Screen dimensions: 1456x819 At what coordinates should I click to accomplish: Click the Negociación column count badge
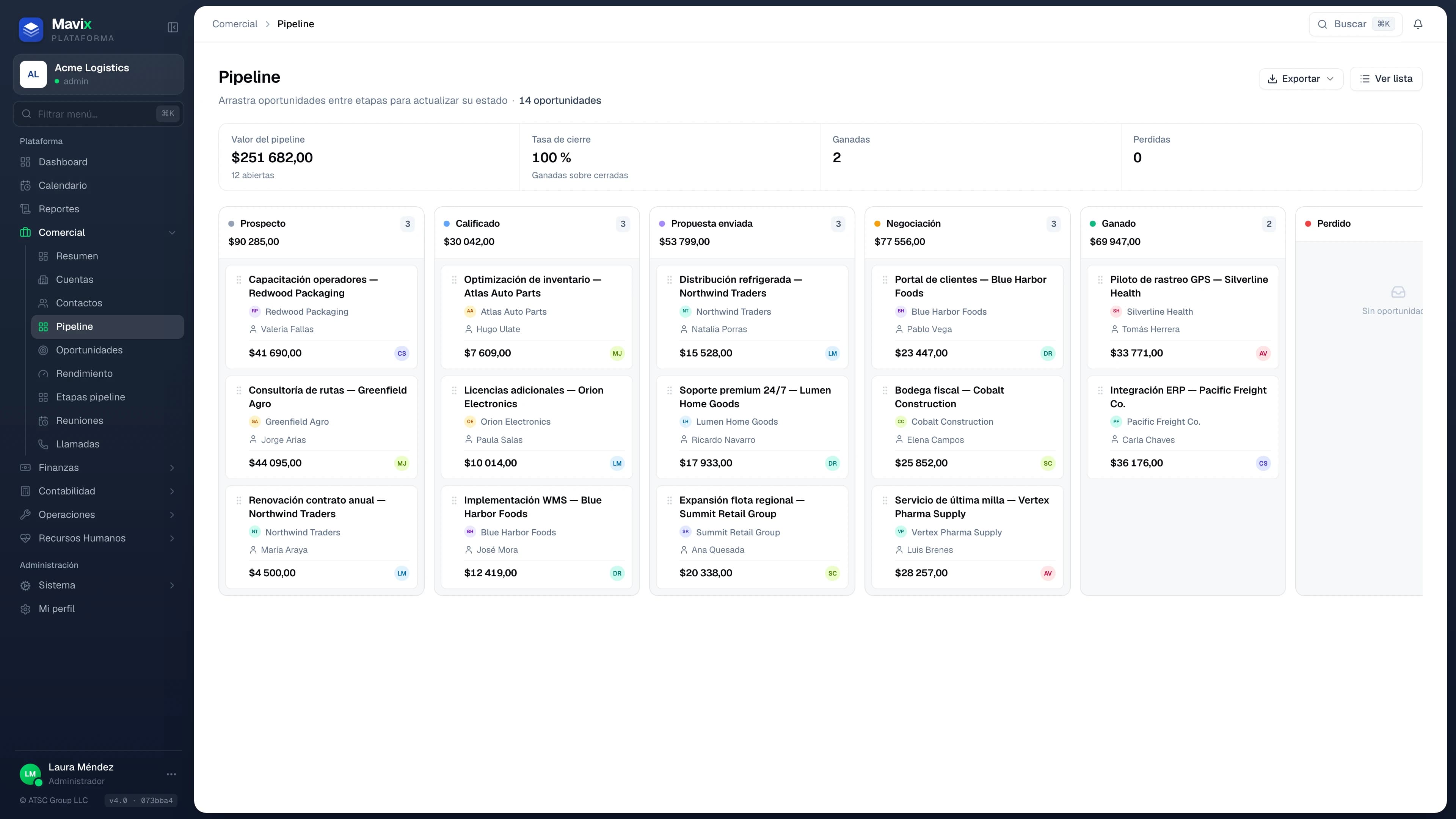tap(1054, 224)
